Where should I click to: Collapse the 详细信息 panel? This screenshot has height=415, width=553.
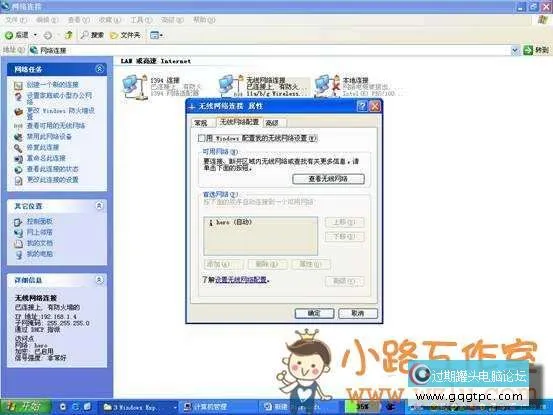99,280
